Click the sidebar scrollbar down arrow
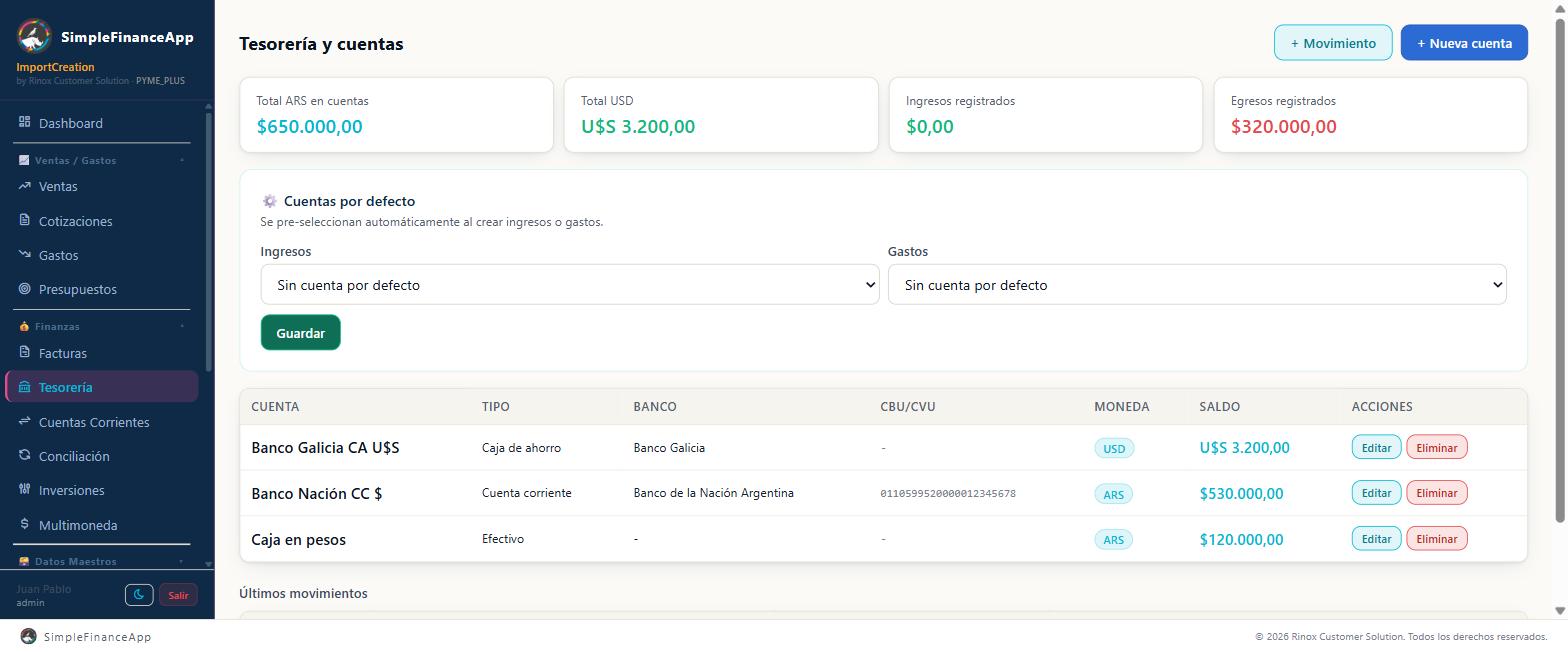Screen dimensions: 1568x652 (208, 564)
